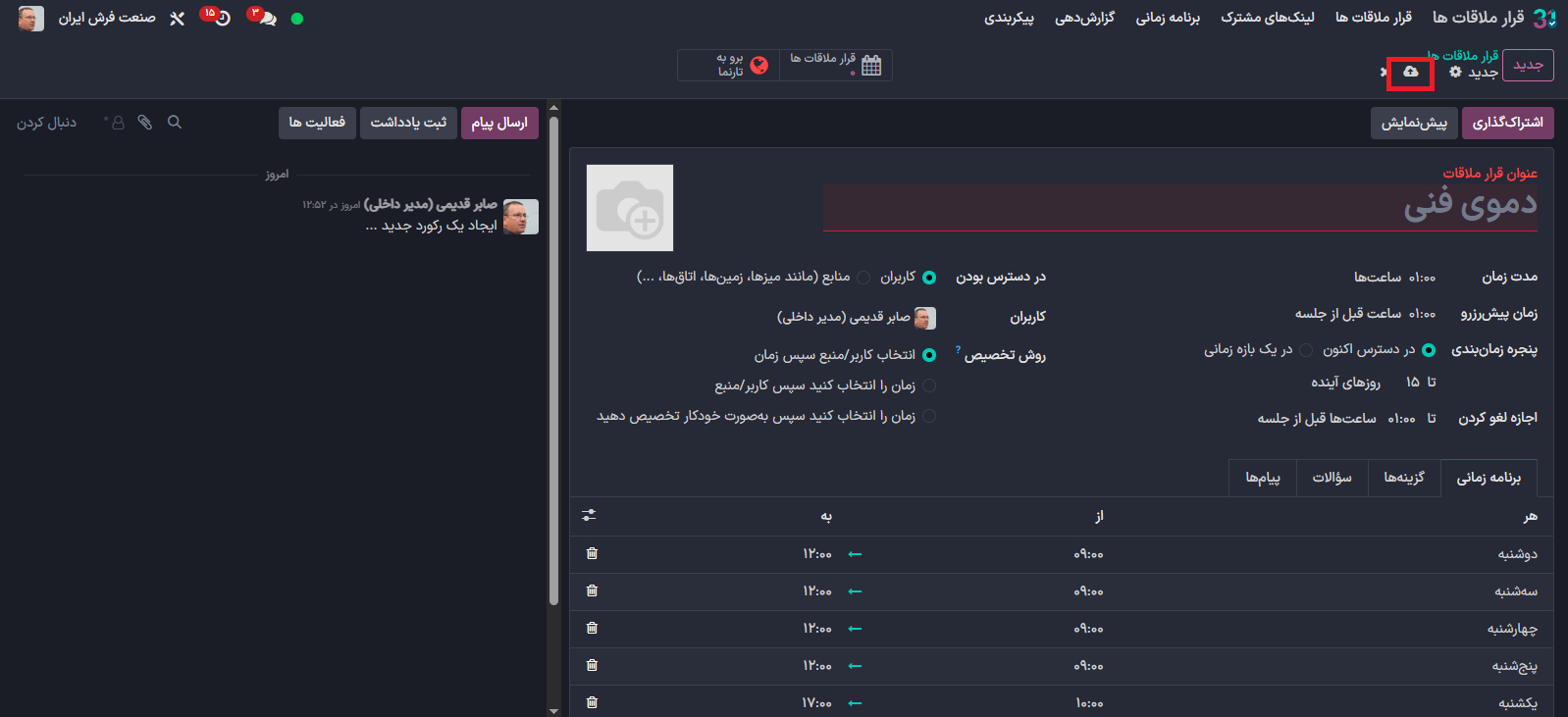
Task: Click the search icon in chatter
Action: pos(175,123)
